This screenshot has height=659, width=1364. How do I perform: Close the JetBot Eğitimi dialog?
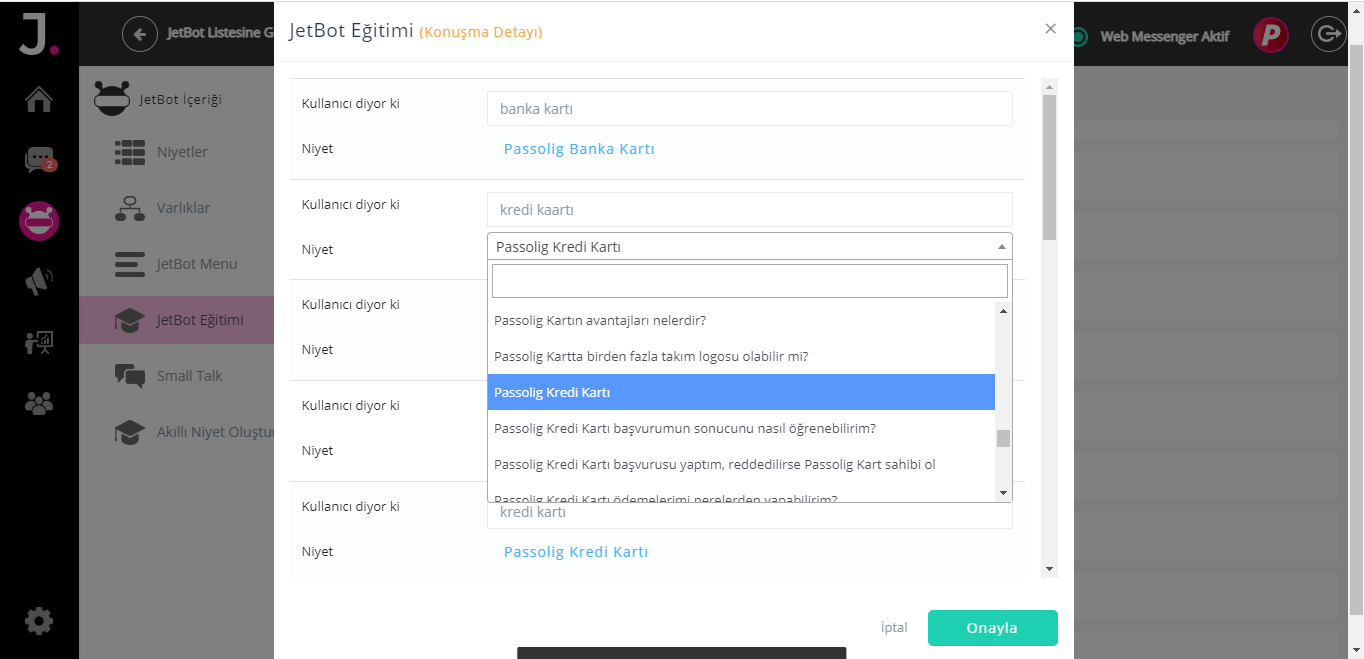(1050, 29)
